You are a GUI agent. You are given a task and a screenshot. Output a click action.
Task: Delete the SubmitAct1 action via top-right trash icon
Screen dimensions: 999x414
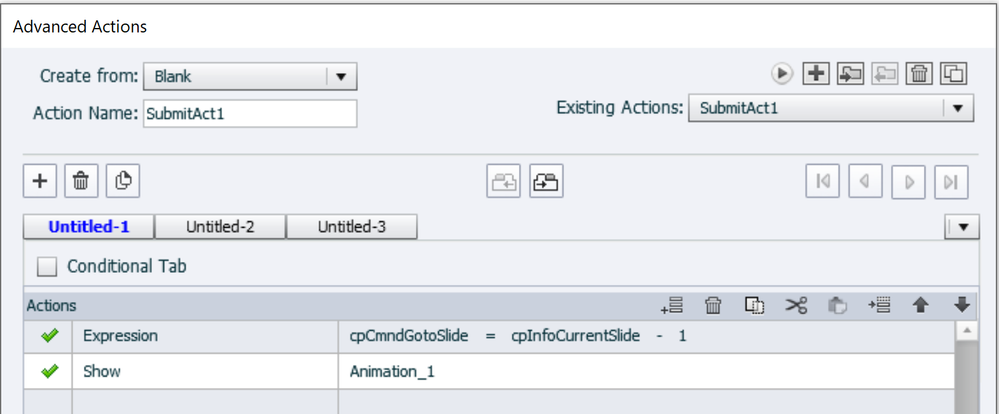pos(920,73)
